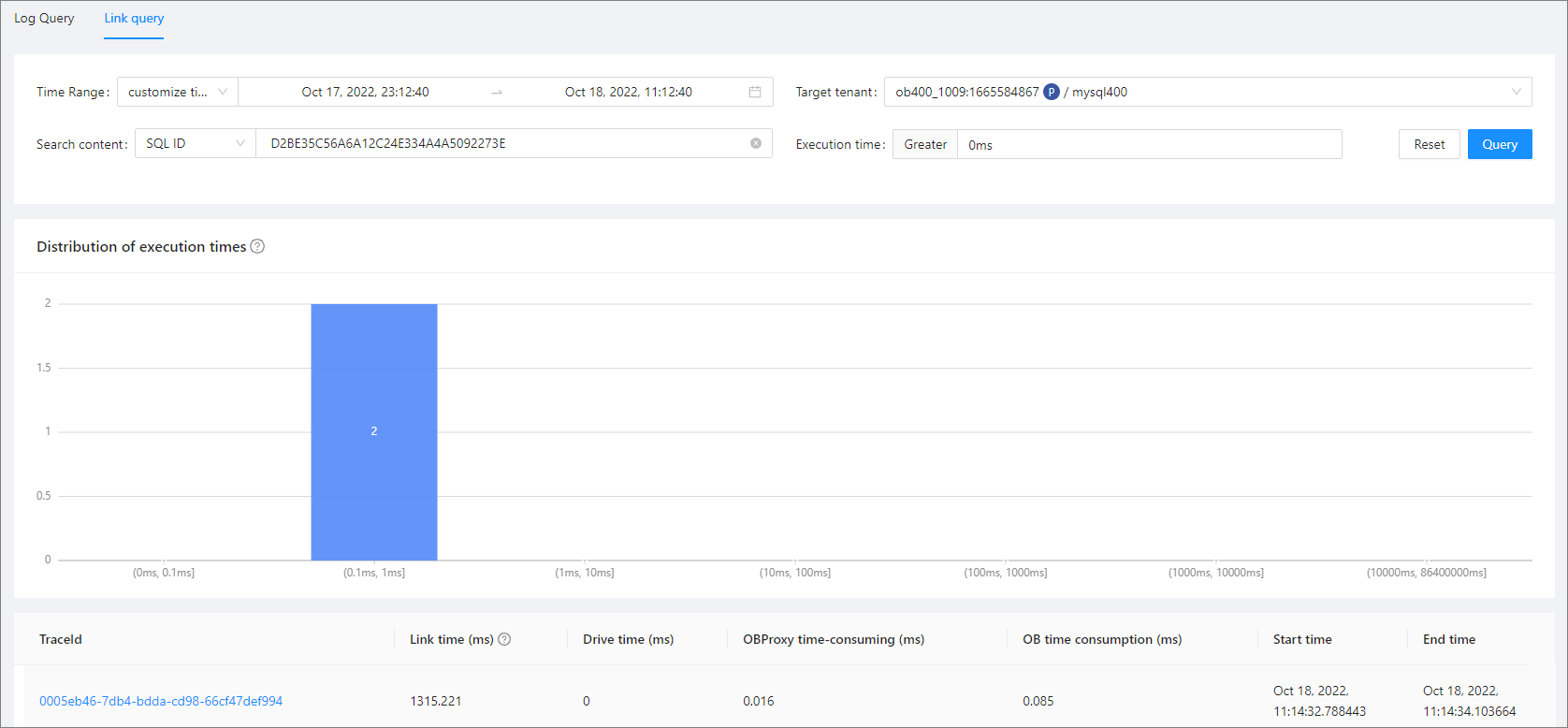
Task: Click the blue bar in the execution chart
Action: point(373,431)
